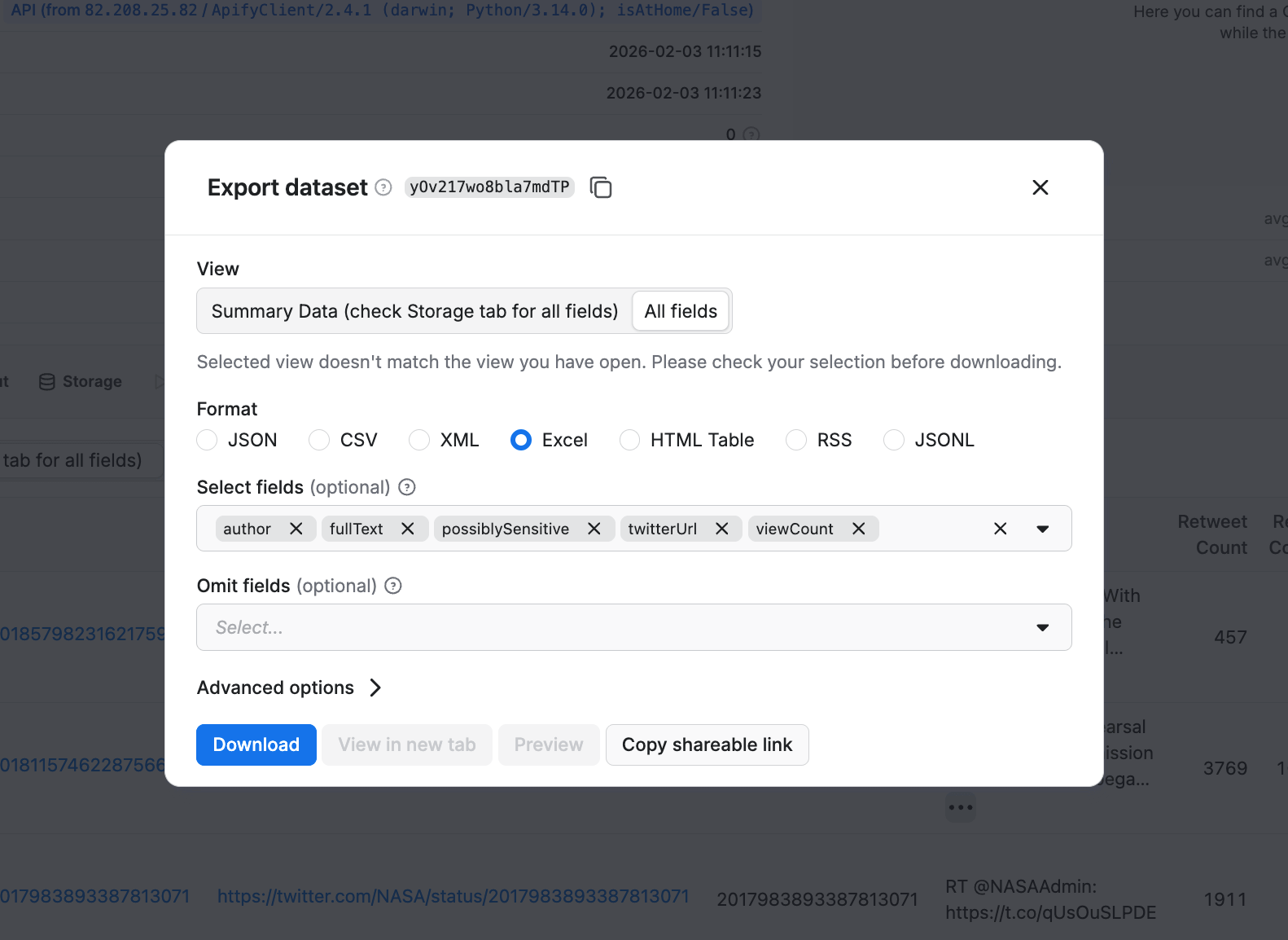1288x940 pixels.
Task: Remove the author field tag
Action: point(296,529)
